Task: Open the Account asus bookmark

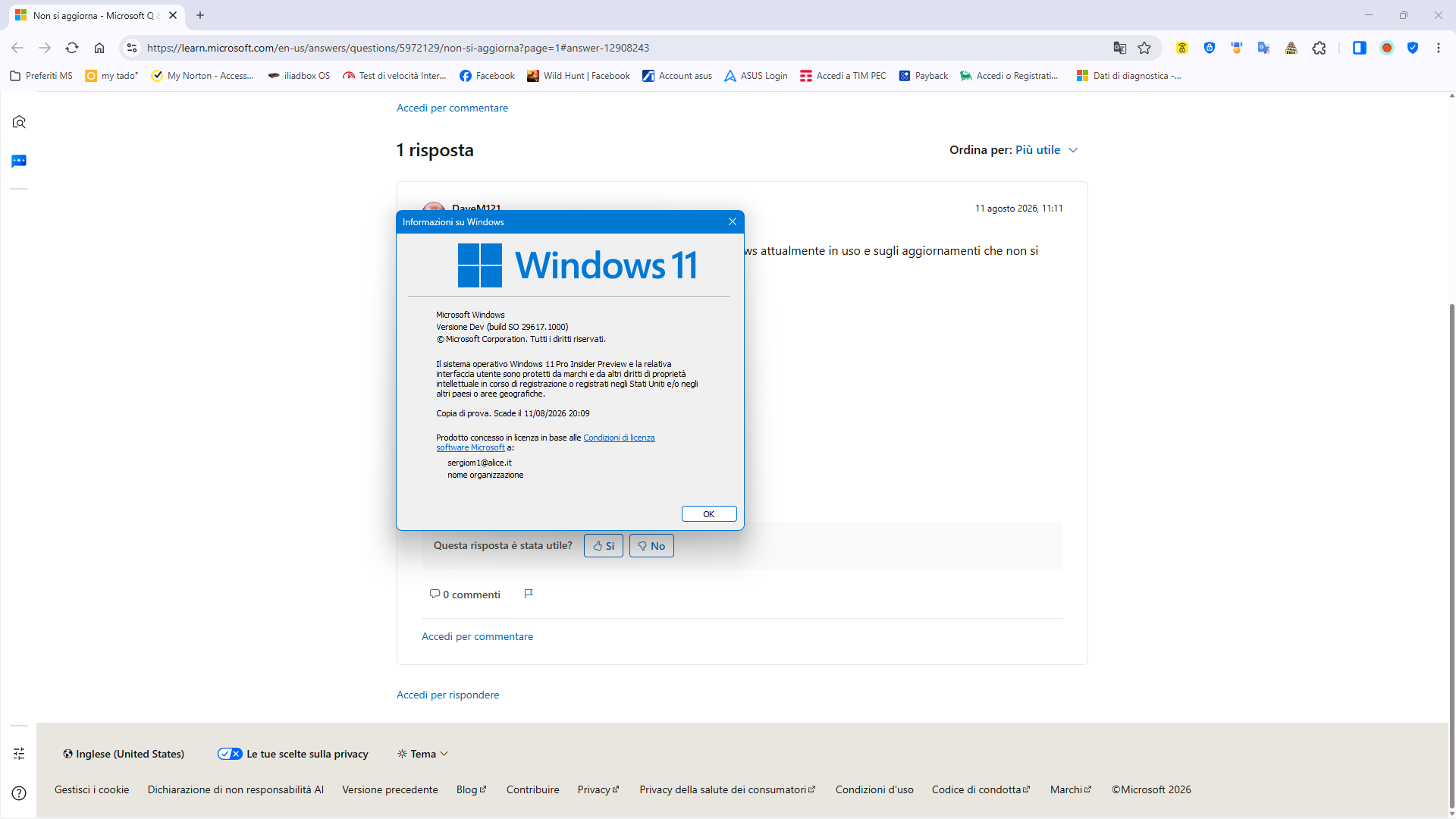Action: coord(677,76)
